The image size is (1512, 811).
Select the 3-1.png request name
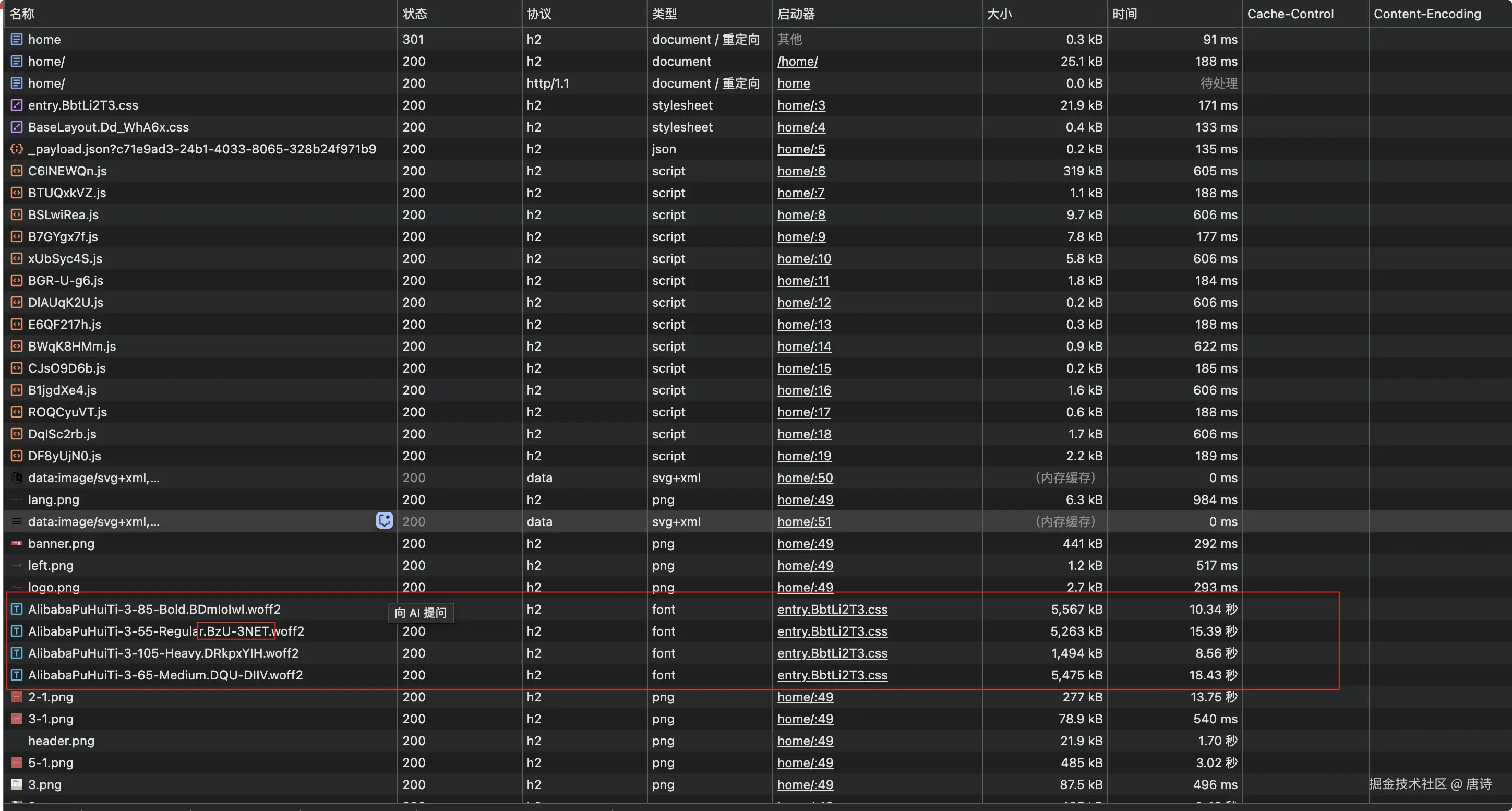pos(51,719)
